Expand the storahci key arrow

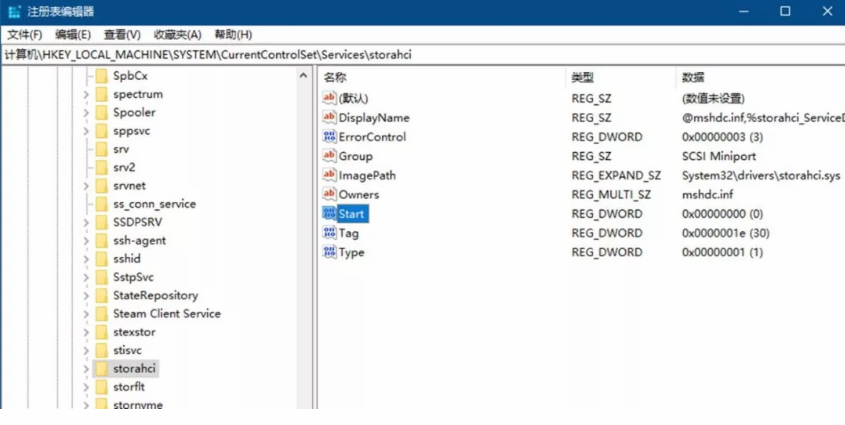pyautogui.click(x=86, y=369)
